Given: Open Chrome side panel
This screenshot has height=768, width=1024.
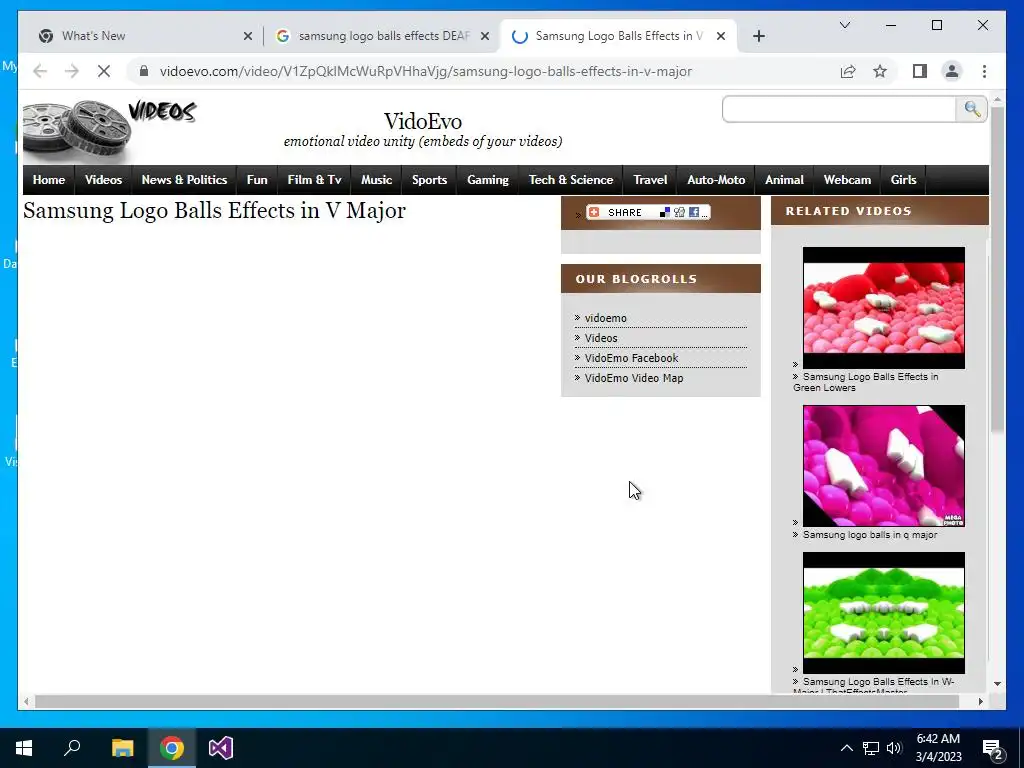Looking at the screenshot, I should pyautogui.click(x=920, y=71).
